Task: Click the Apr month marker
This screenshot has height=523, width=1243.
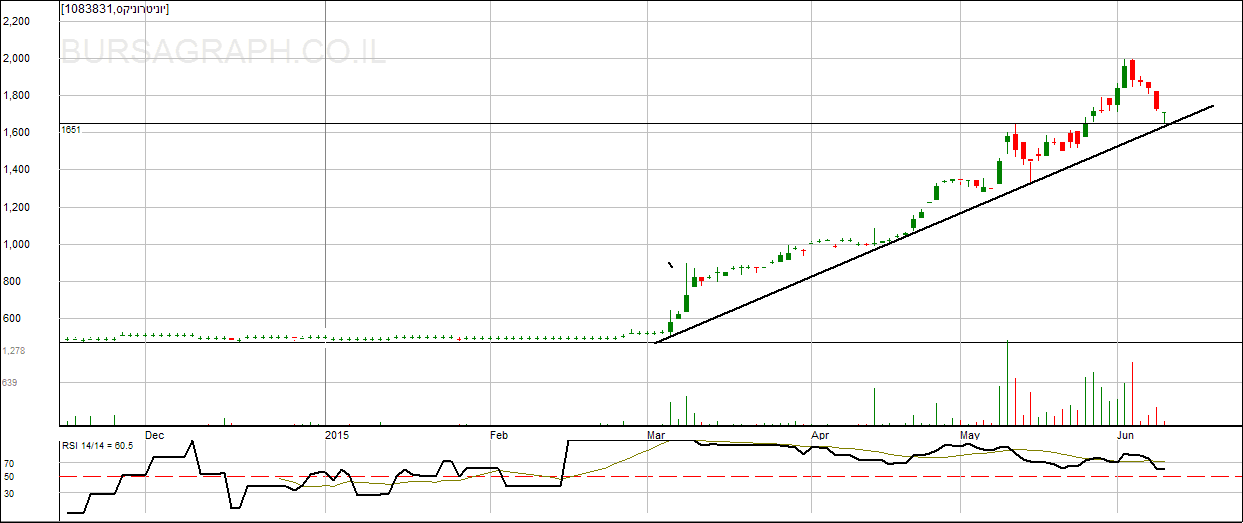Action: pos(820,435)
